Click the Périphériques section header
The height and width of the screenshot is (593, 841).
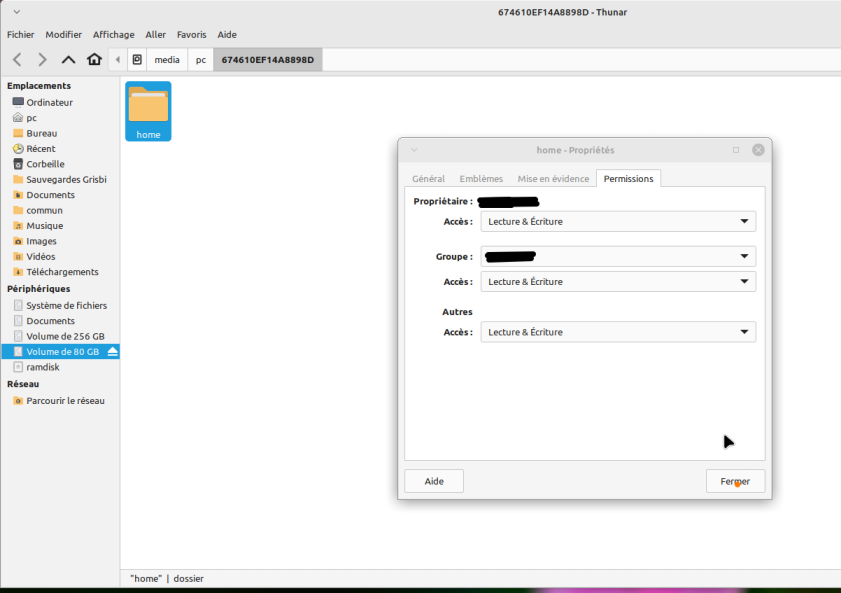pos(39,289)
